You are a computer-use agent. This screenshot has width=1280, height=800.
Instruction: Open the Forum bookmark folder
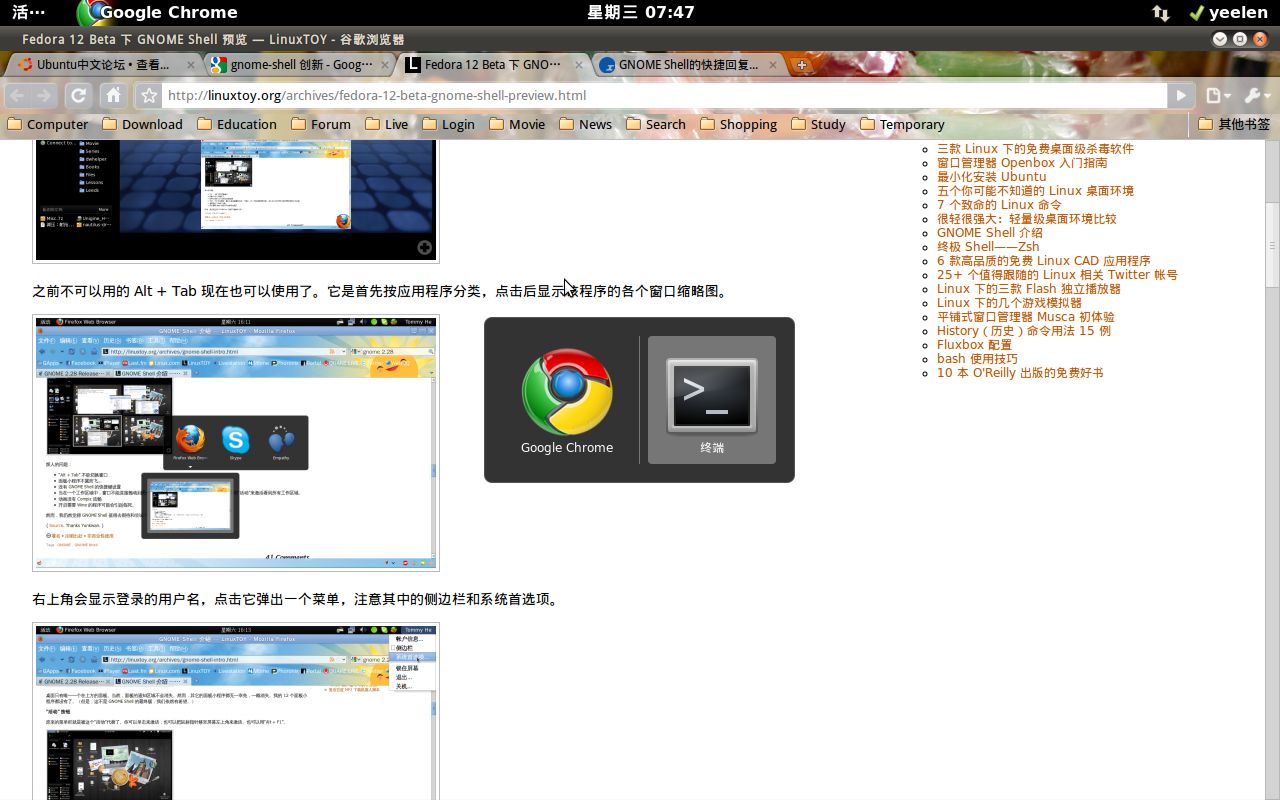pos(321,124)
